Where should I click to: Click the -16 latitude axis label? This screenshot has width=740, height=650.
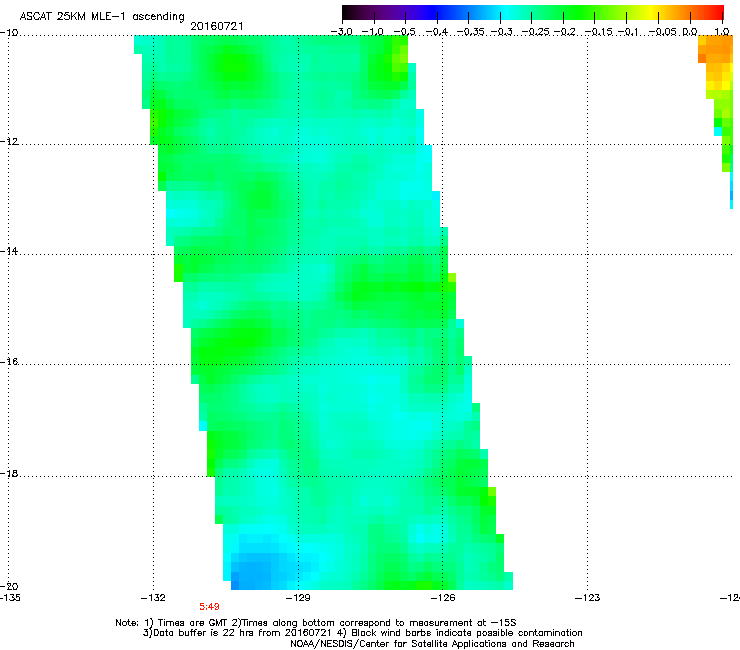pos(9,362)
